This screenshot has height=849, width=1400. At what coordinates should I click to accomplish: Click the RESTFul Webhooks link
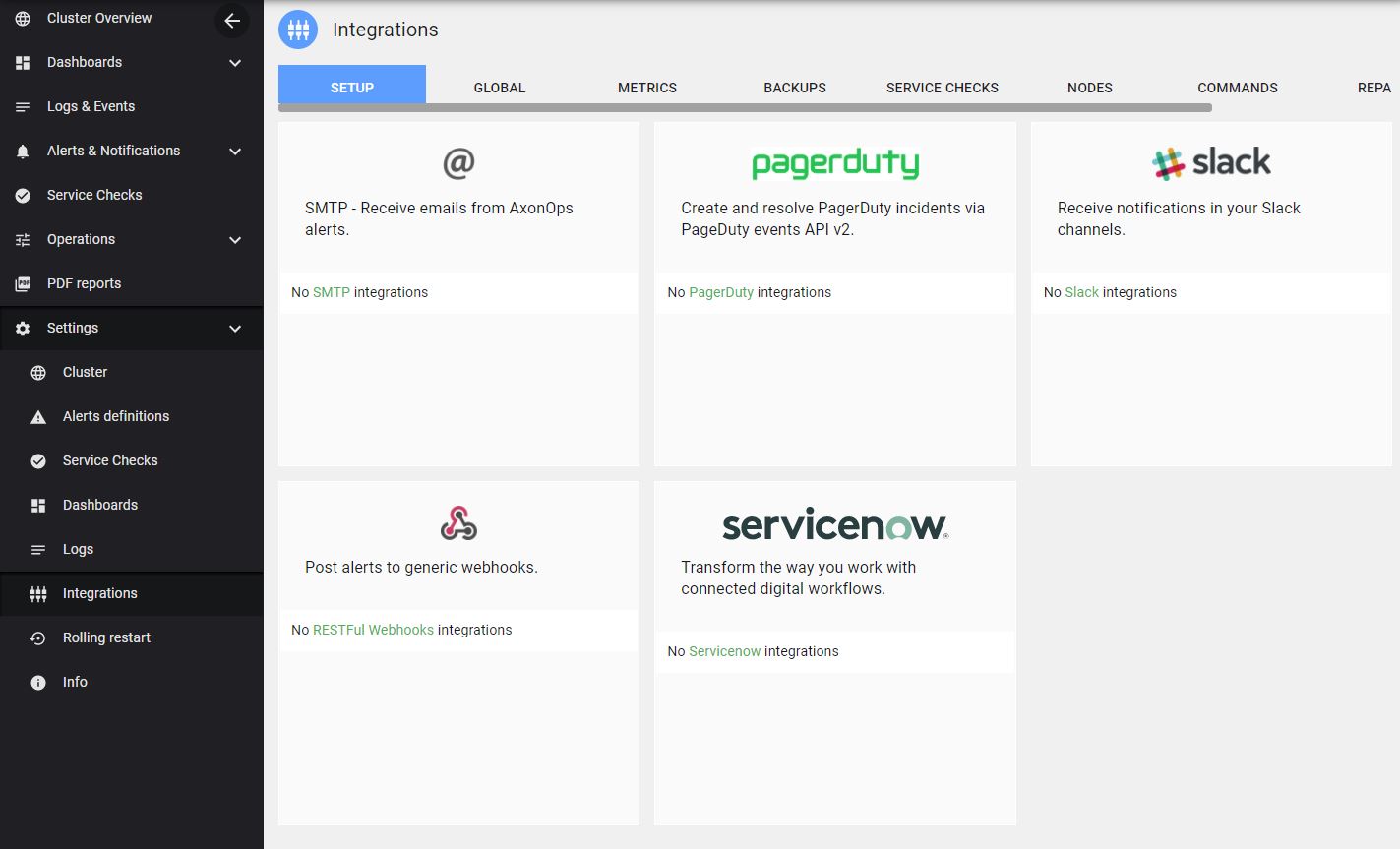[373, 630]
